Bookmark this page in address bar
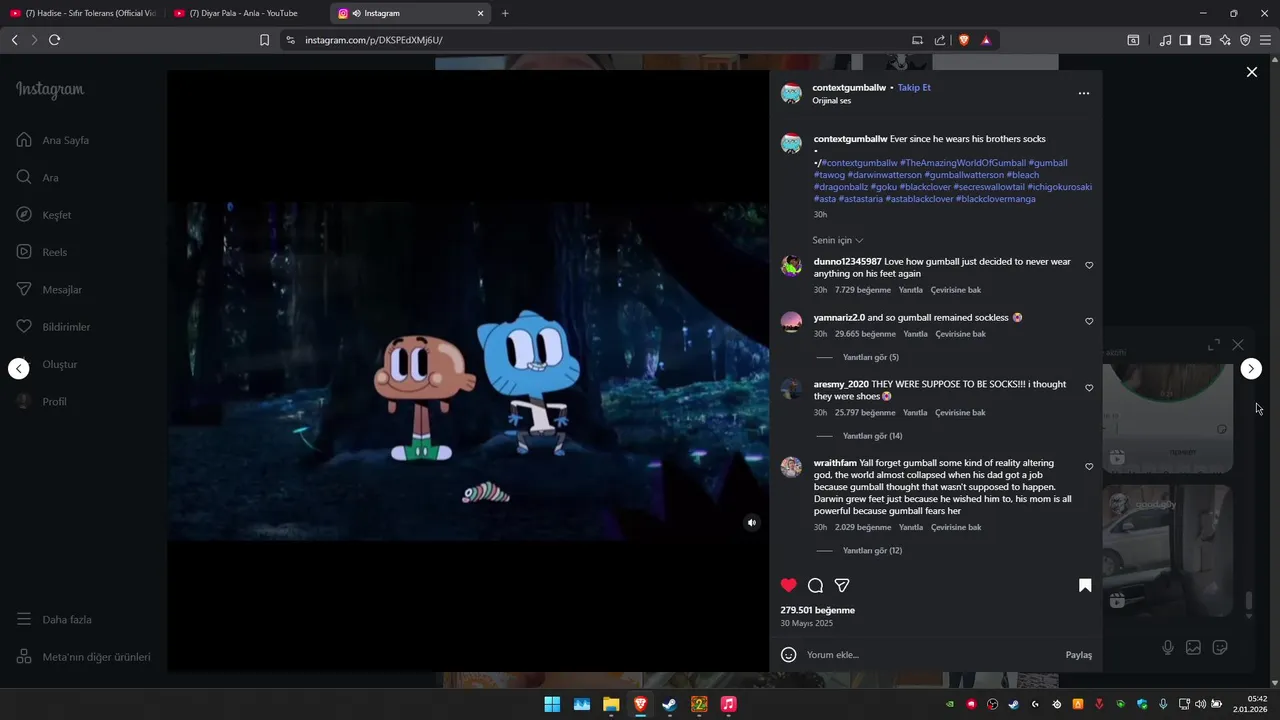This screenshot has width=1280, height=720. (x=264, y=40)
